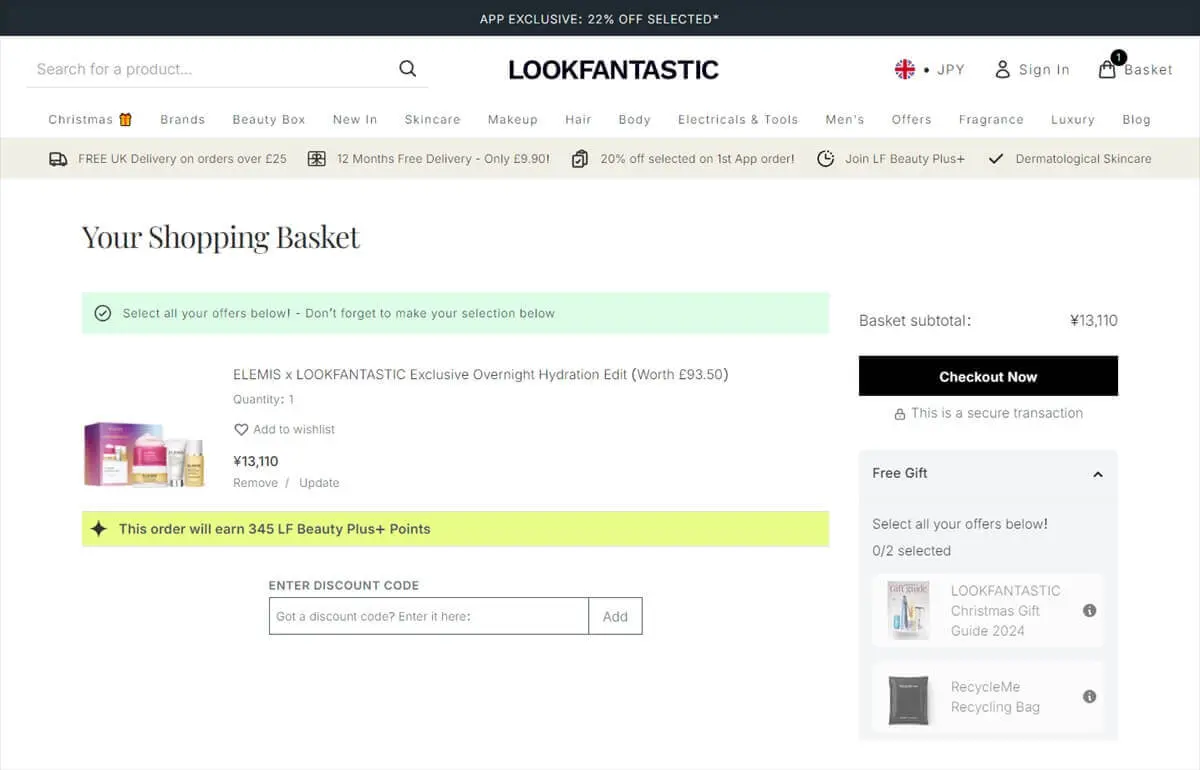Image resolution: width=1200 pixels, height=770 pixels.
Task: Open the Men's menu
Action: pos(845,119)
